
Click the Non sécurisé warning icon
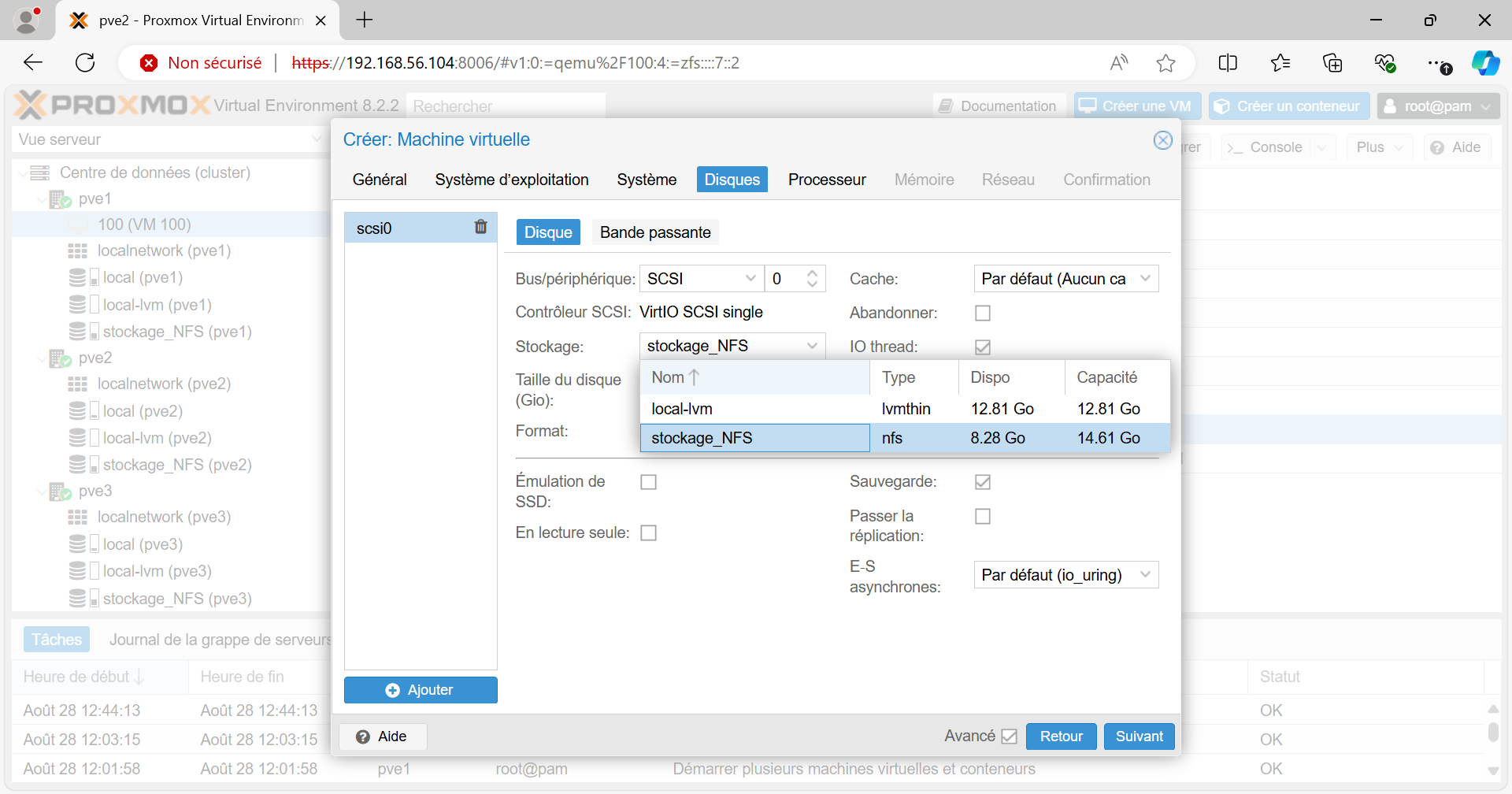(149, 63)
